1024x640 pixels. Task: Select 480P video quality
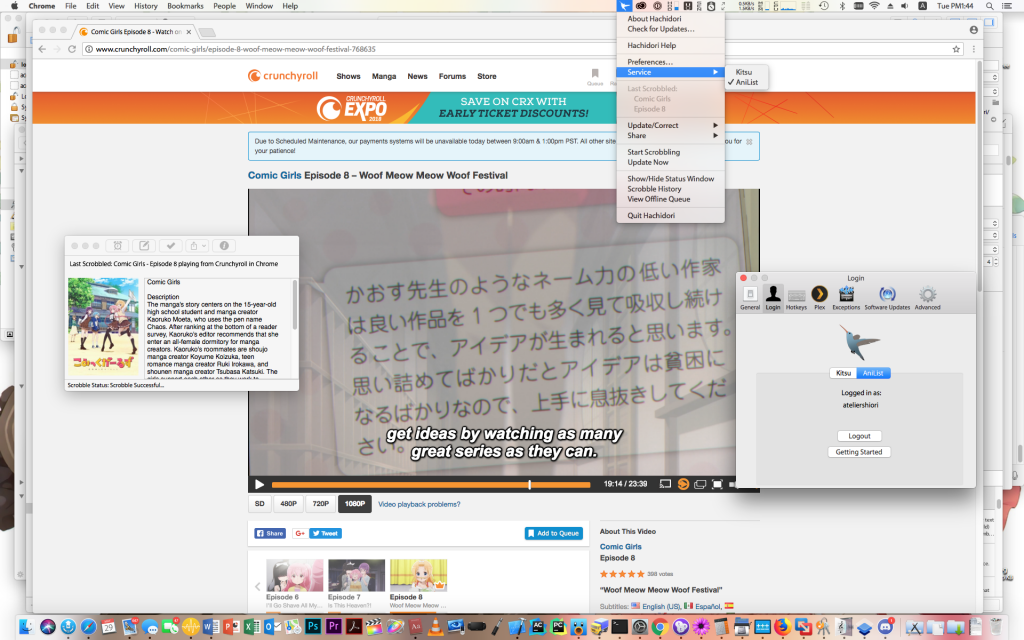coord(288,504)
